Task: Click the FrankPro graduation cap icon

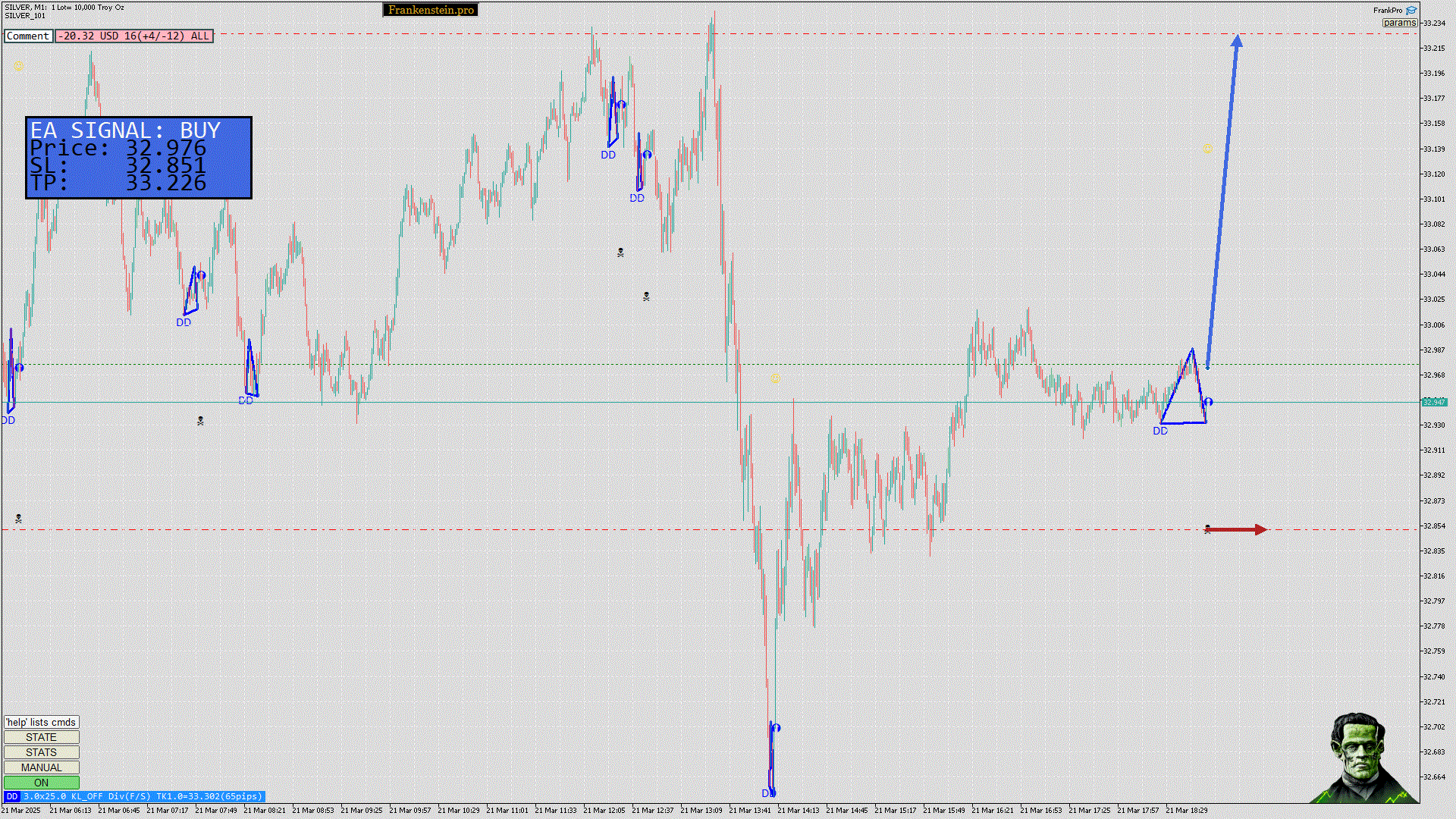Action: [x=1411, y=11]
